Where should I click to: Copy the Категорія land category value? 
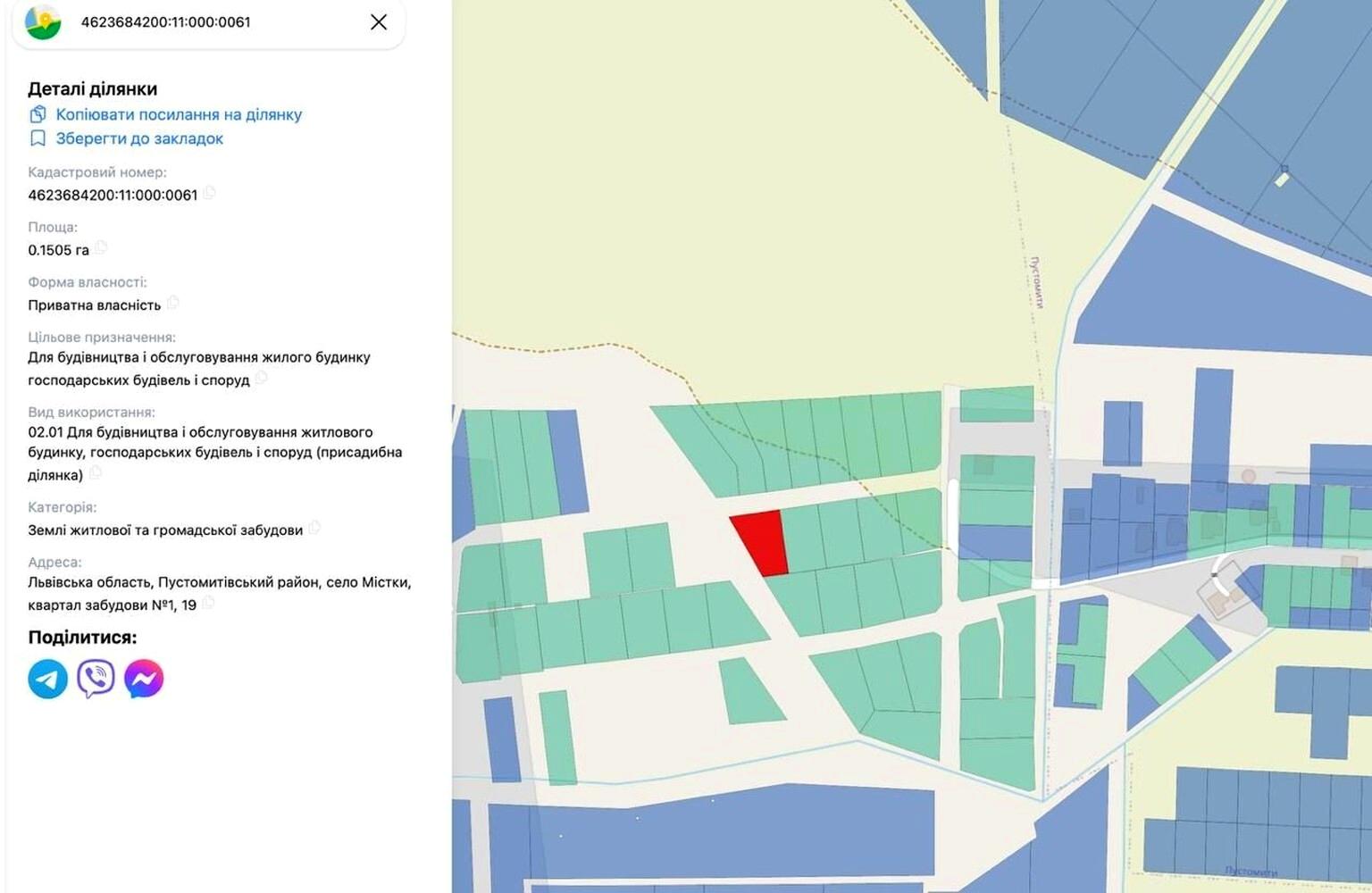pos(314,528)
